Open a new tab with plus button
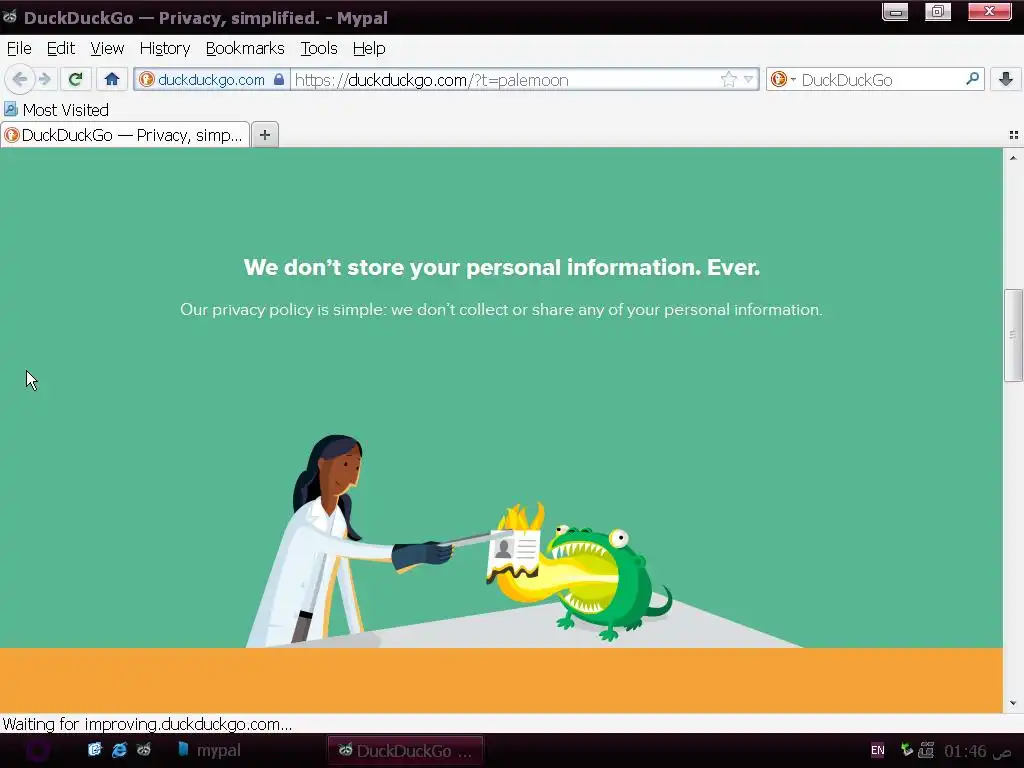Image resolution: width=1024 pixels, height=768 pixels. (x=264, y=135)
